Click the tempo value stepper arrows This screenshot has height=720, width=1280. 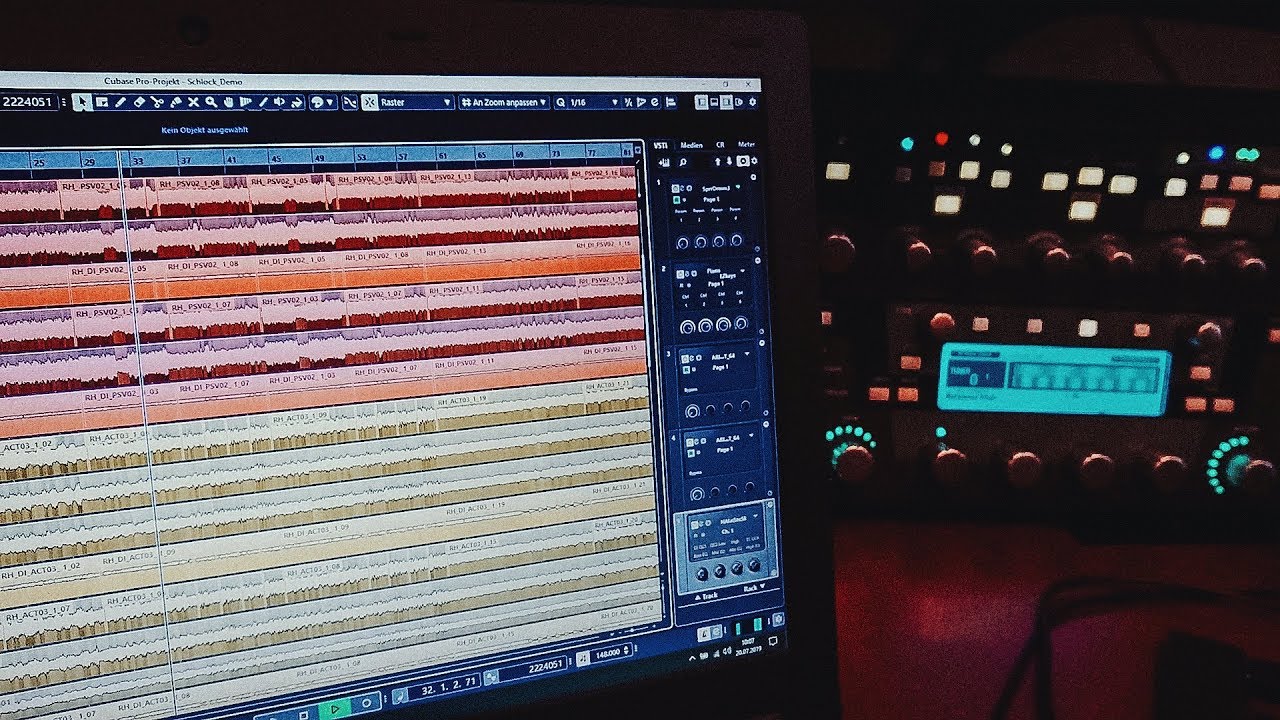coord(627,649)
